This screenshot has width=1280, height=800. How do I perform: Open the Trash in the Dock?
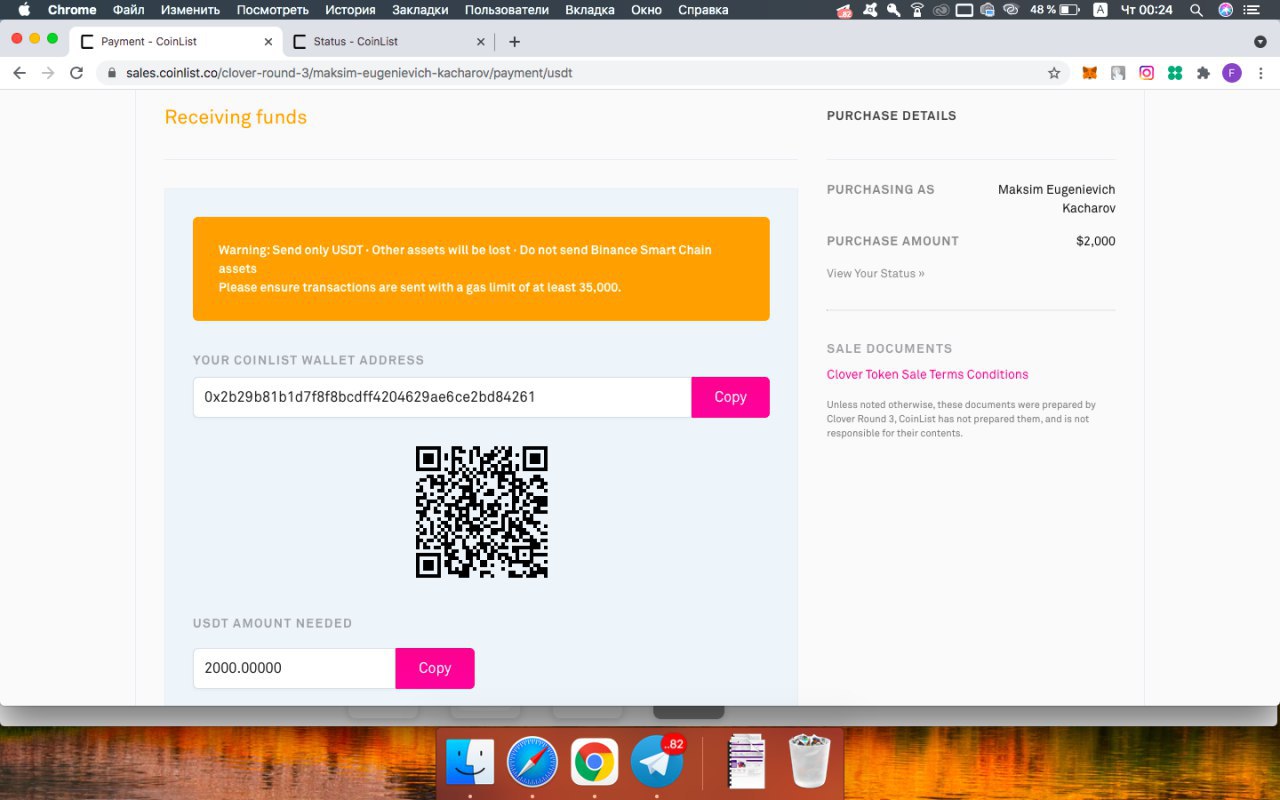click(809, 762)
